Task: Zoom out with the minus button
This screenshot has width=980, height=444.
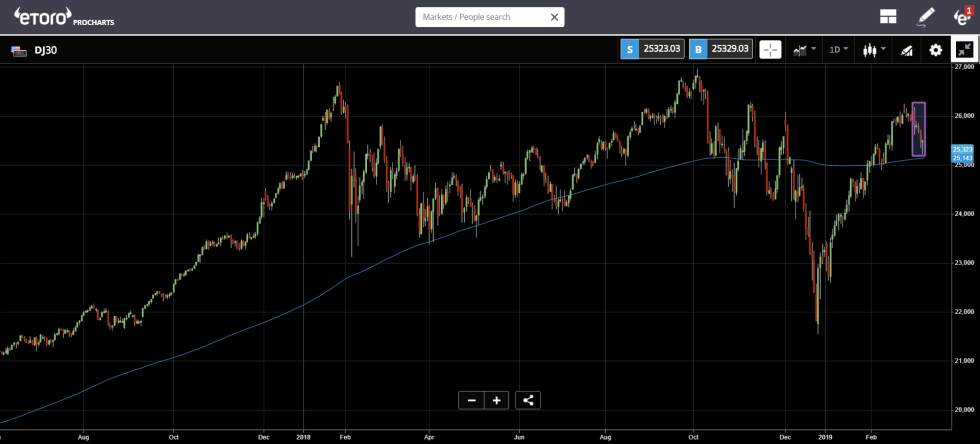Action: click(x=471, y=400)
